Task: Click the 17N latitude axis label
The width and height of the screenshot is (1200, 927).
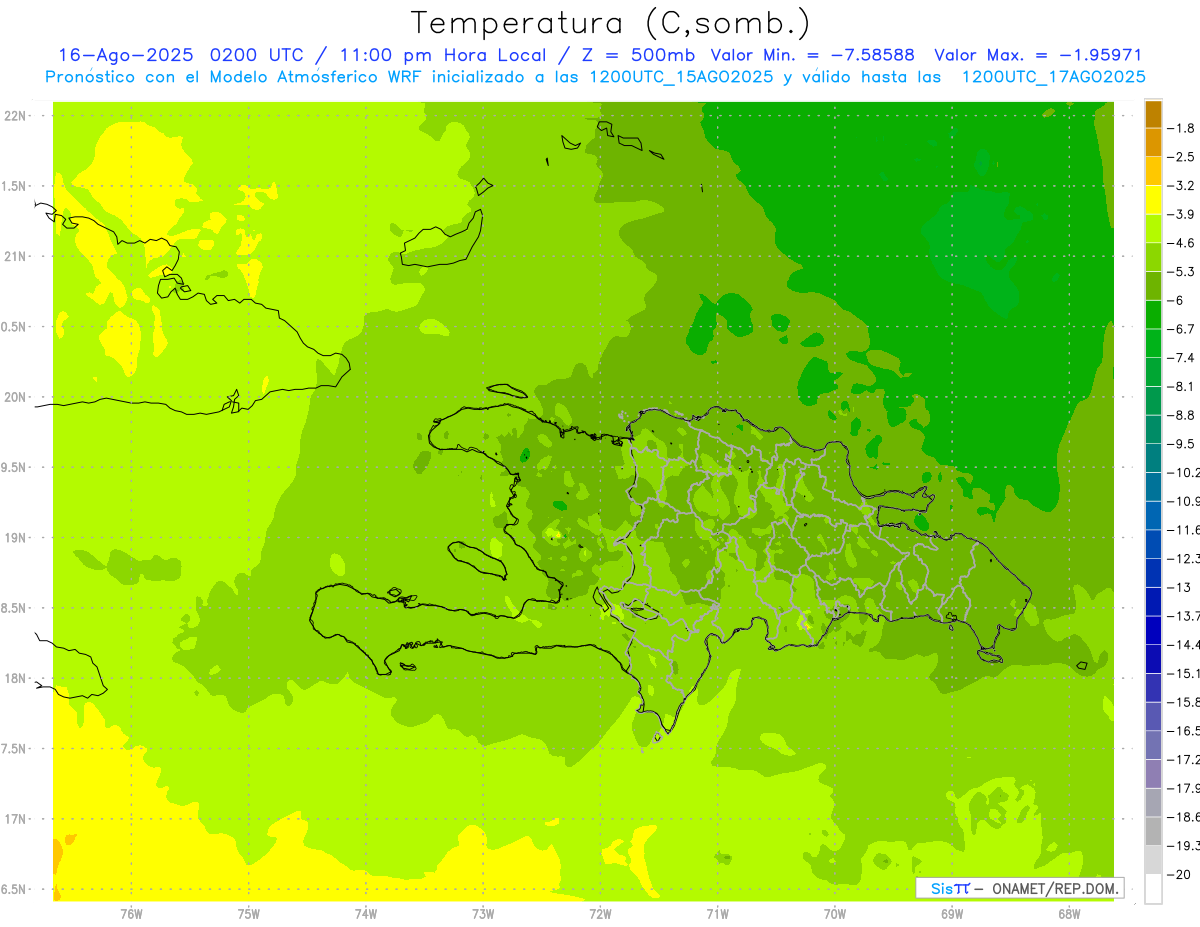Action: (16, 819)
